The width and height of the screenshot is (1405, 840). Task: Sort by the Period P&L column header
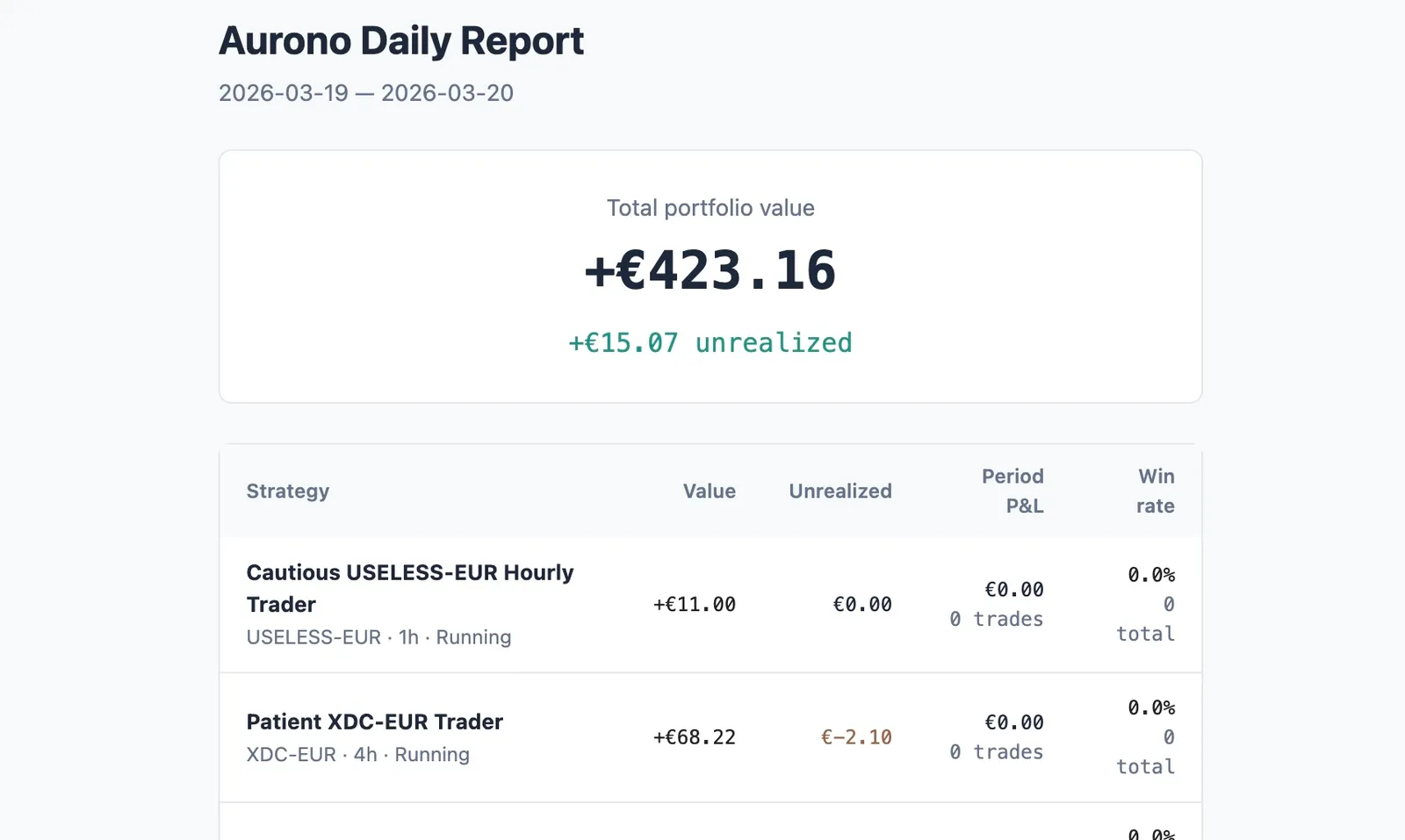coord(1012,491)
